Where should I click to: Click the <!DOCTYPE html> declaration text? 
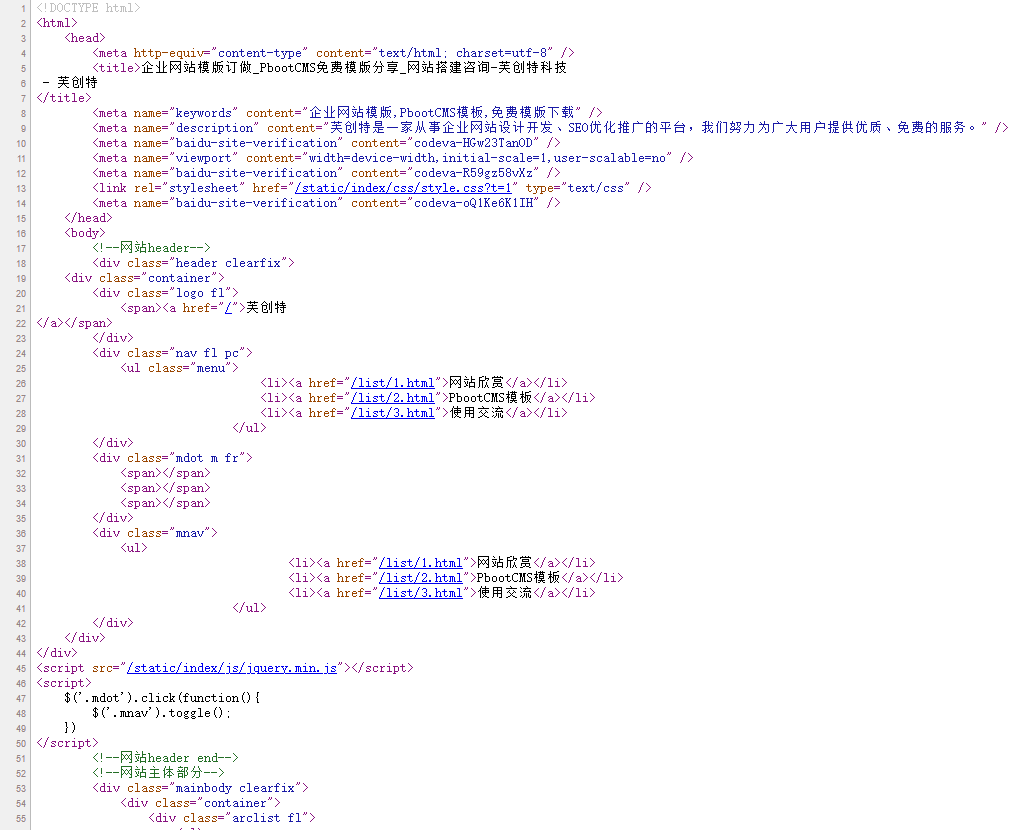tap(88, 8)
